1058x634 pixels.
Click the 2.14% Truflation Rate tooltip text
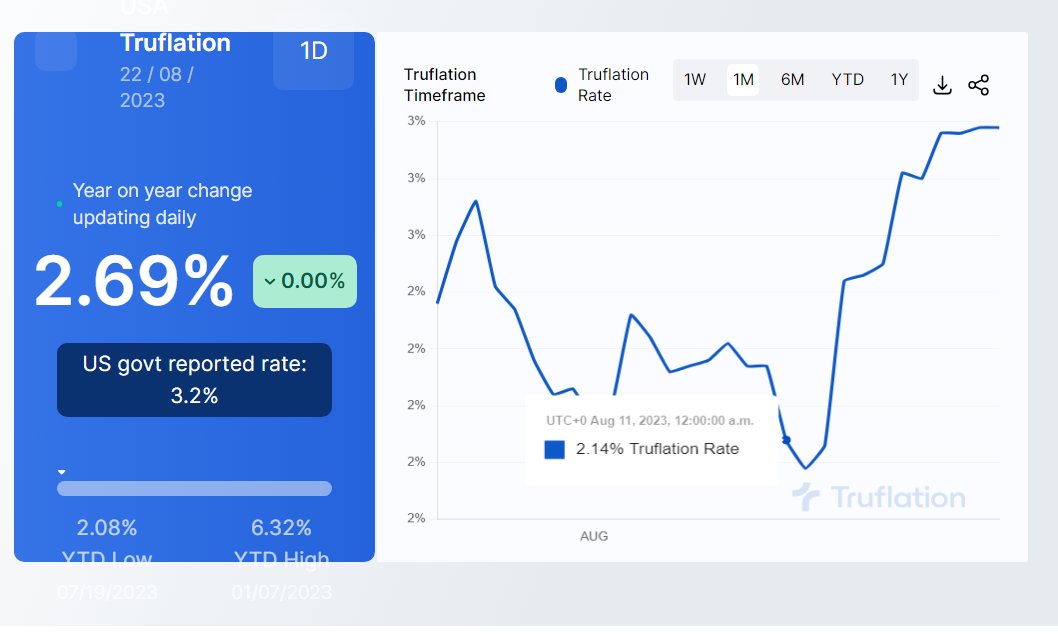(657, 449)
